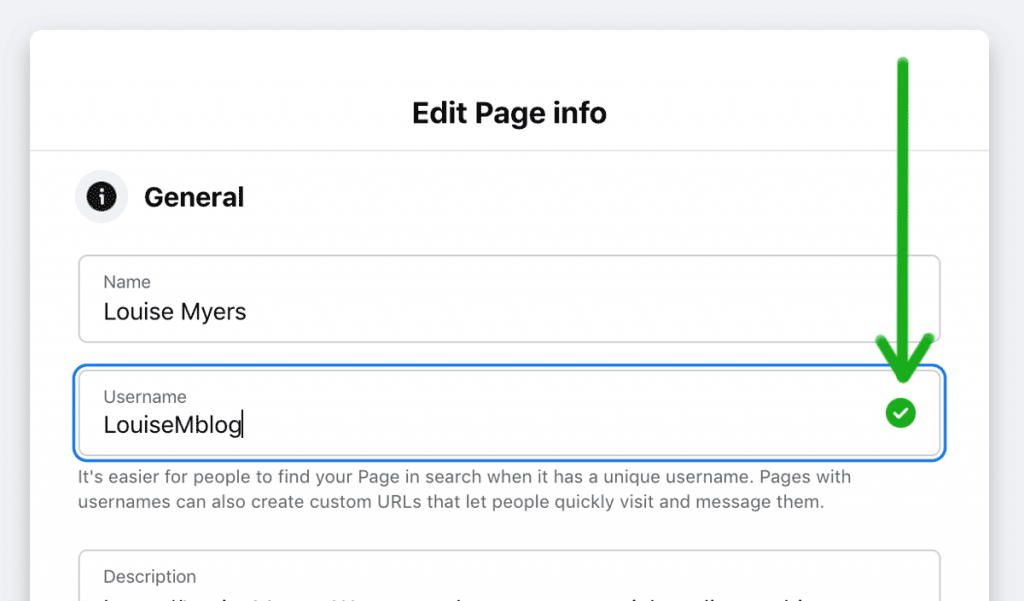The height and width of the screenshot is (601, 1024).
Task: Click the info symbol above the Name field
Action: [100, 196]
